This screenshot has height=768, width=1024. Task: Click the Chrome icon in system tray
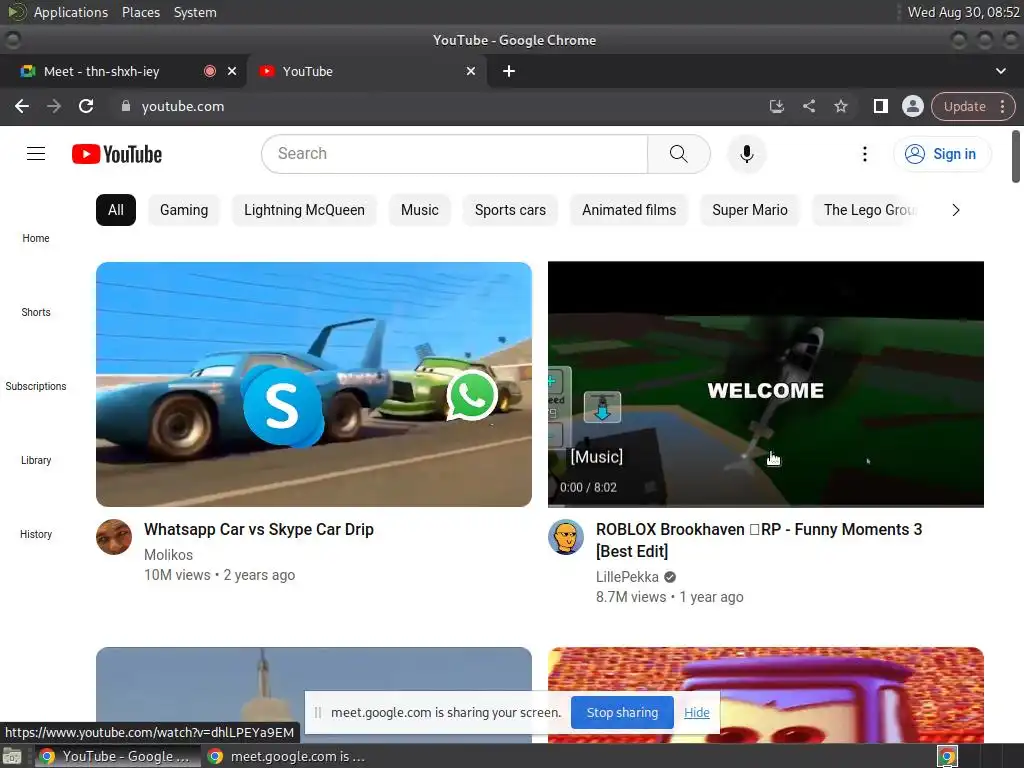947,757
